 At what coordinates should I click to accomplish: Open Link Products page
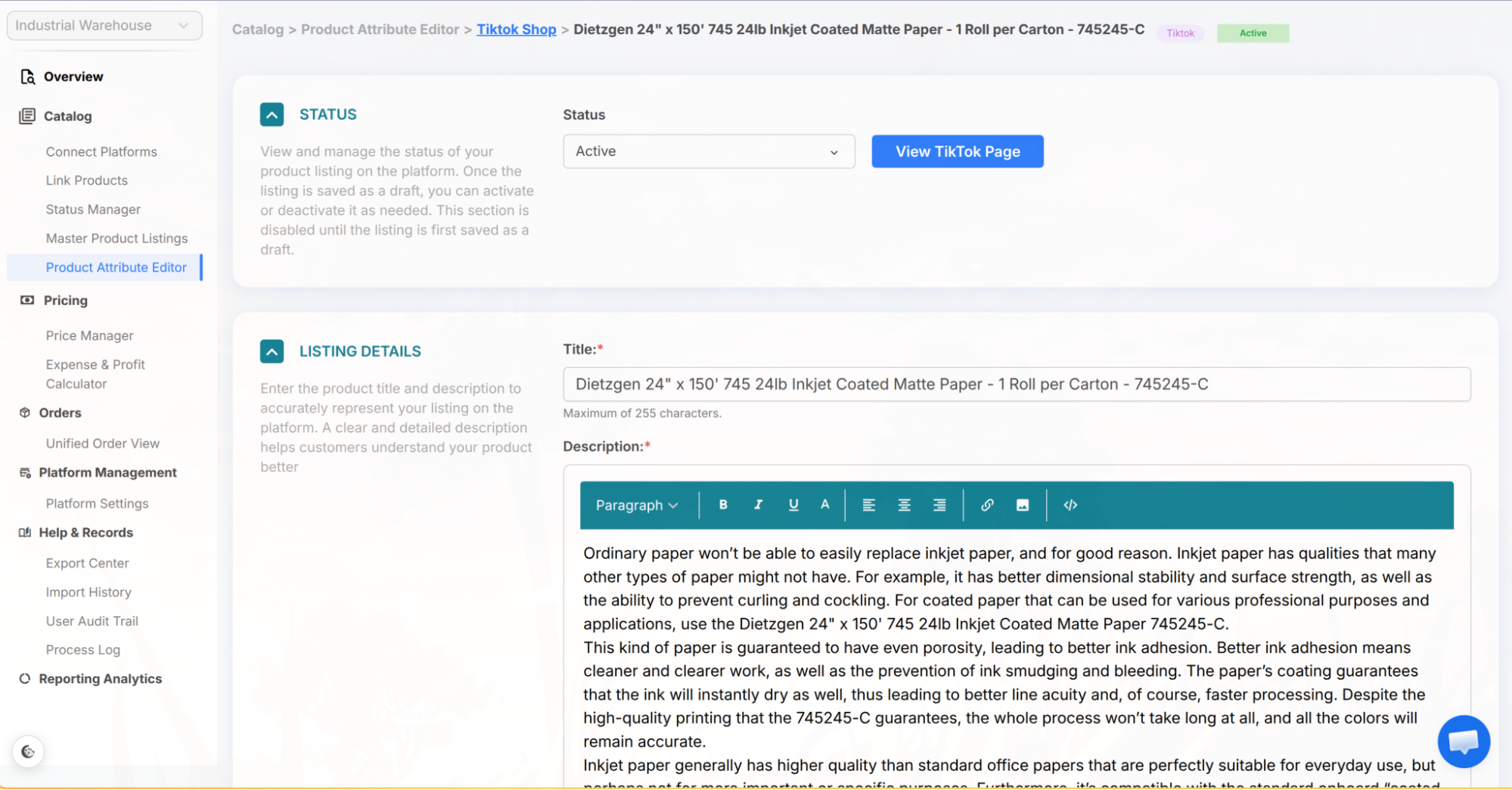(86, 180)
